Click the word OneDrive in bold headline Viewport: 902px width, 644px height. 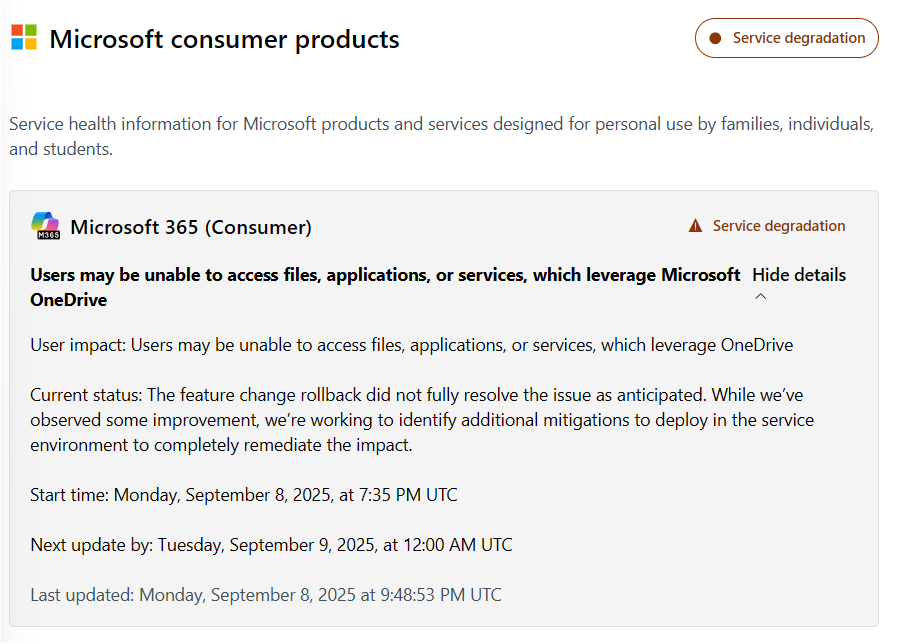69,299
